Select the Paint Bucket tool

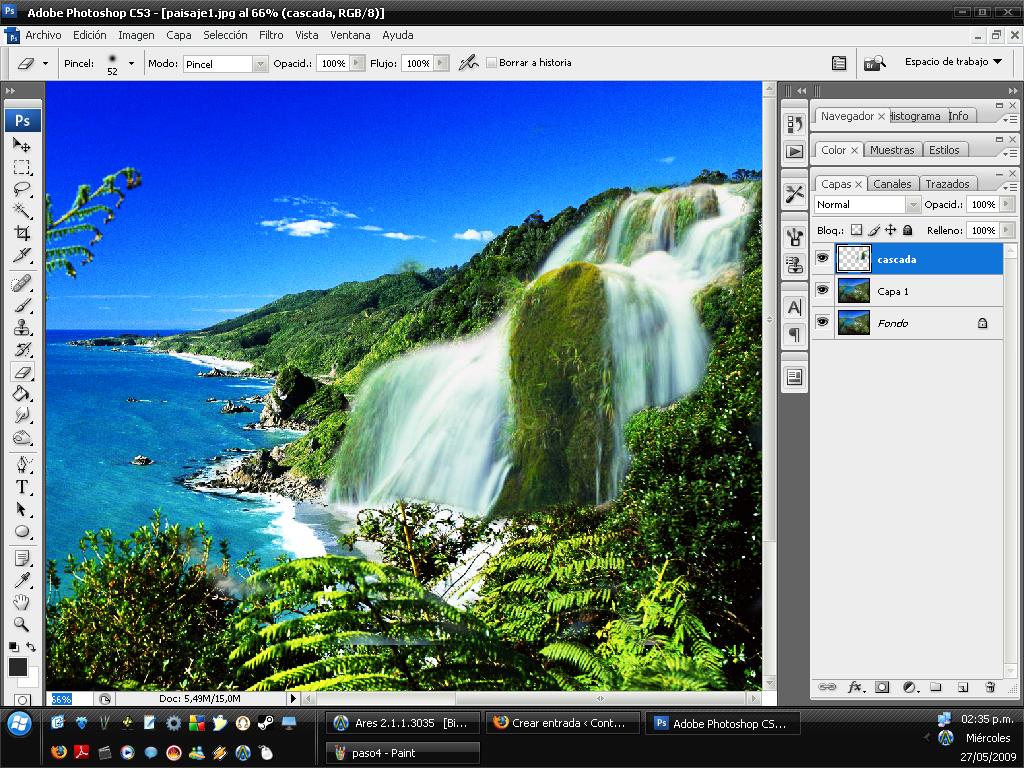(22, 394)
